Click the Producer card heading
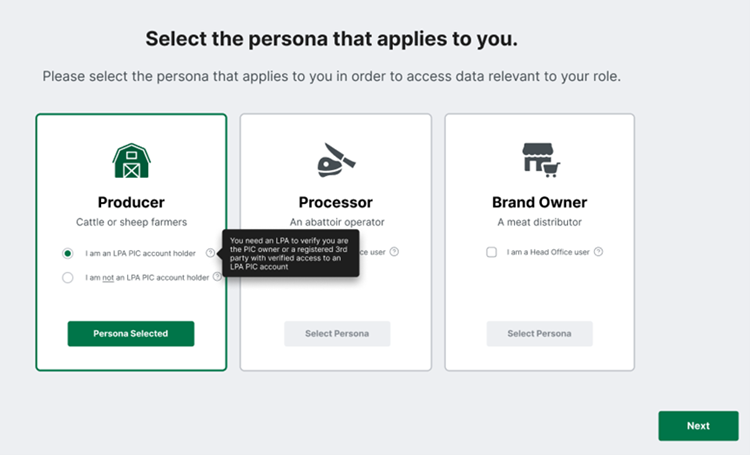This screenshot has width=750, height=455. [x=131, y=202]
